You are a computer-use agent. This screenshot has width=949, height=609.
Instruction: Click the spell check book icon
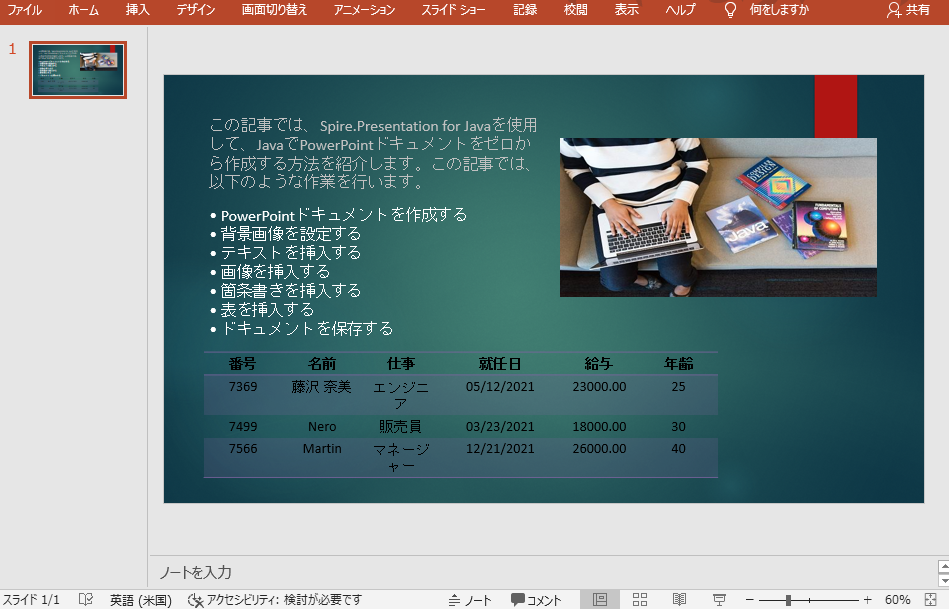coord(86,600)
